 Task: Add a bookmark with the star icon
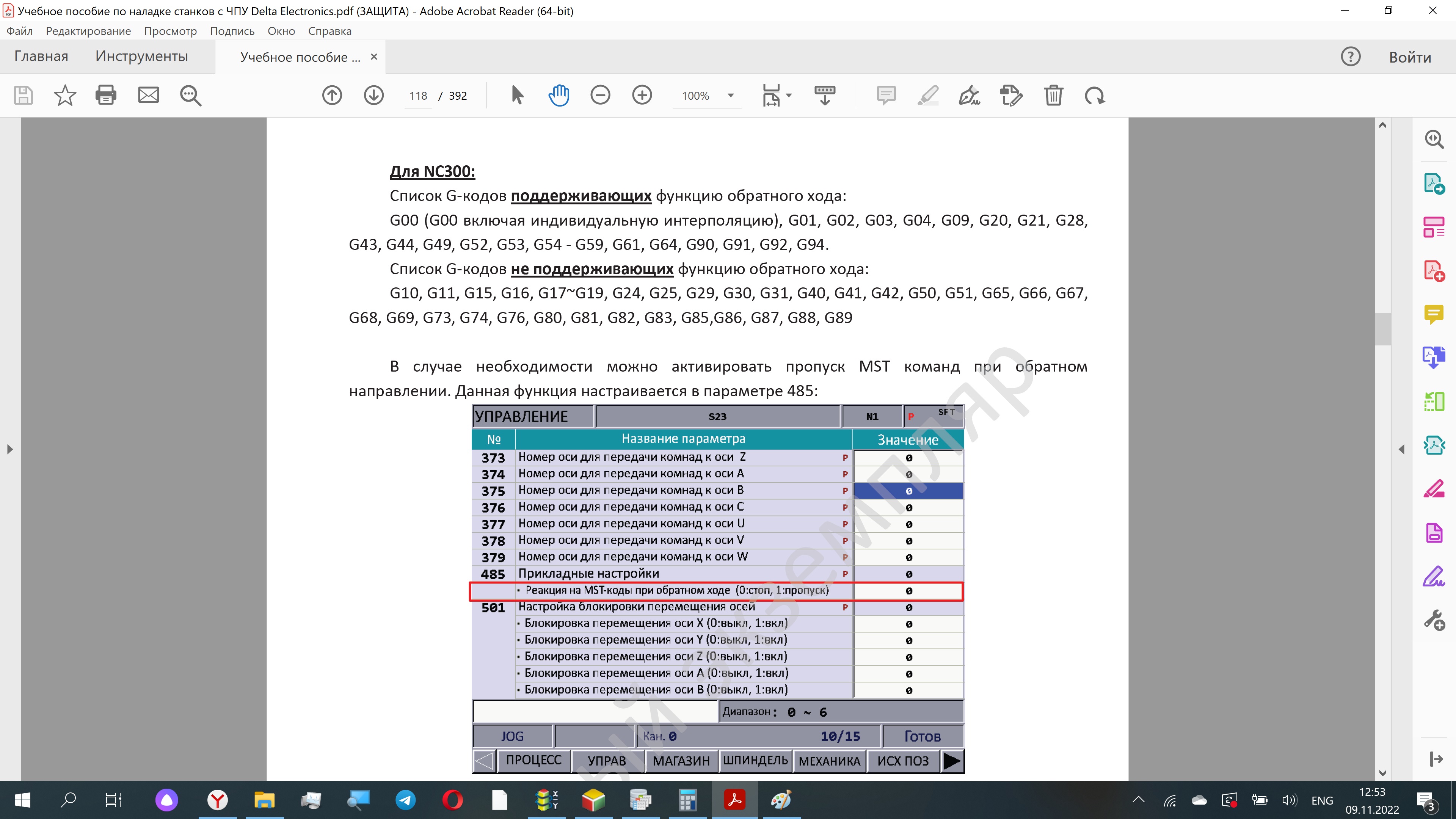(64, 95)
